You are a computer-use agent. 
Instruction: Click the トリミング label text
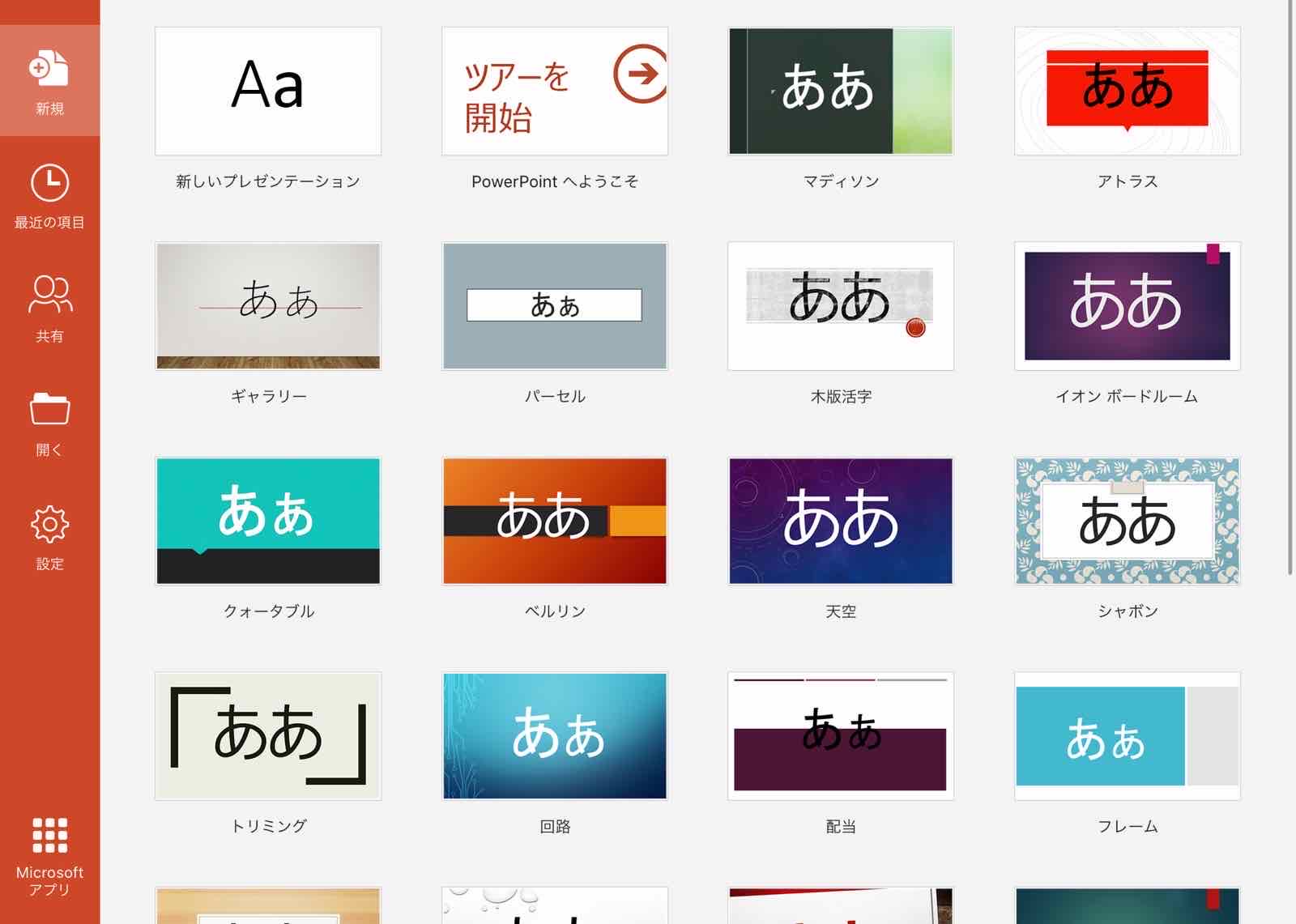[268, 826]
